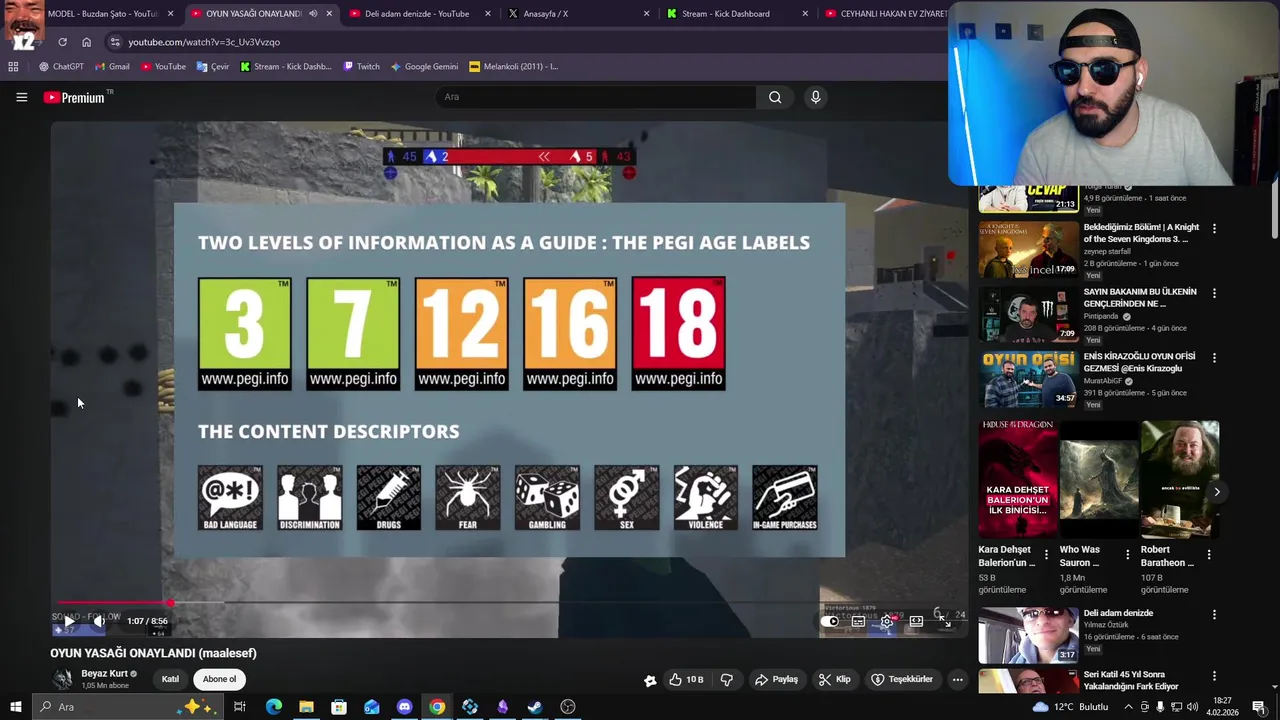Show next shorts with the shelf arrow
The height and width of the screenshot is (720, 1280).
point(1216,492)
